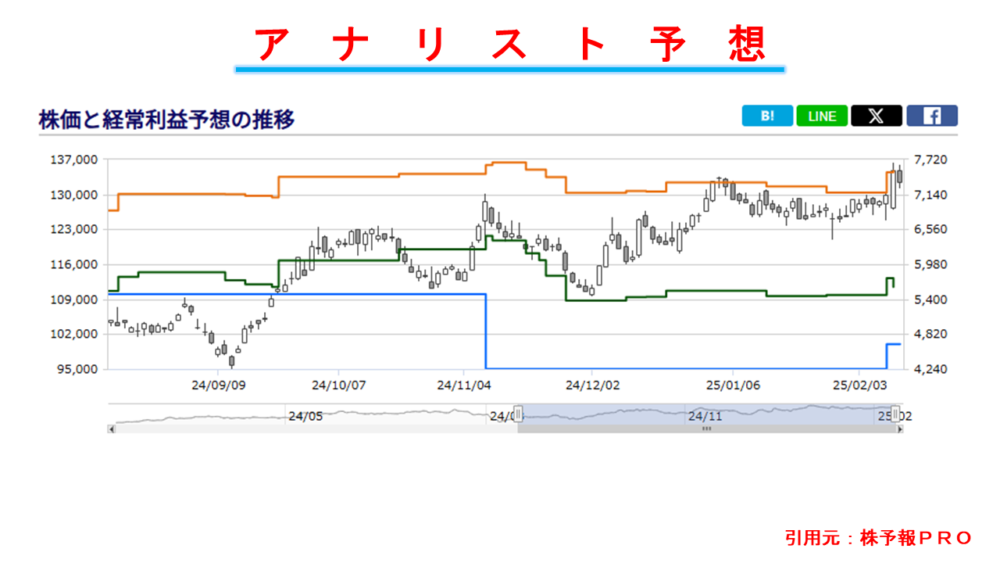Click the right range slider handle
Viewport: 1000px width, 563px height.
[x=895, y=414]
